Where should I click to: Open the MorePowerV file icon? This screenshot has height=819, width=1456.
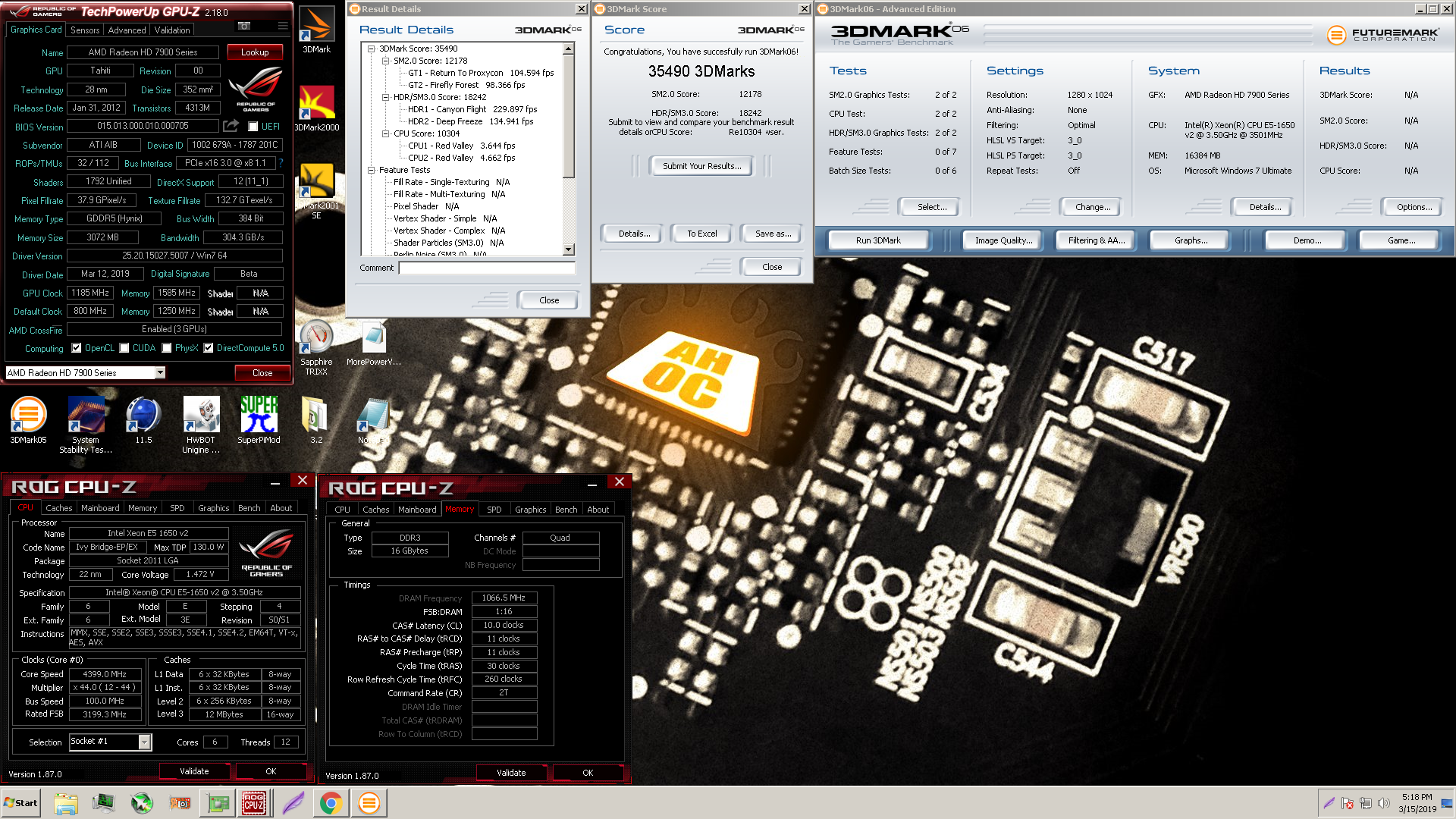tap(373, 344)
